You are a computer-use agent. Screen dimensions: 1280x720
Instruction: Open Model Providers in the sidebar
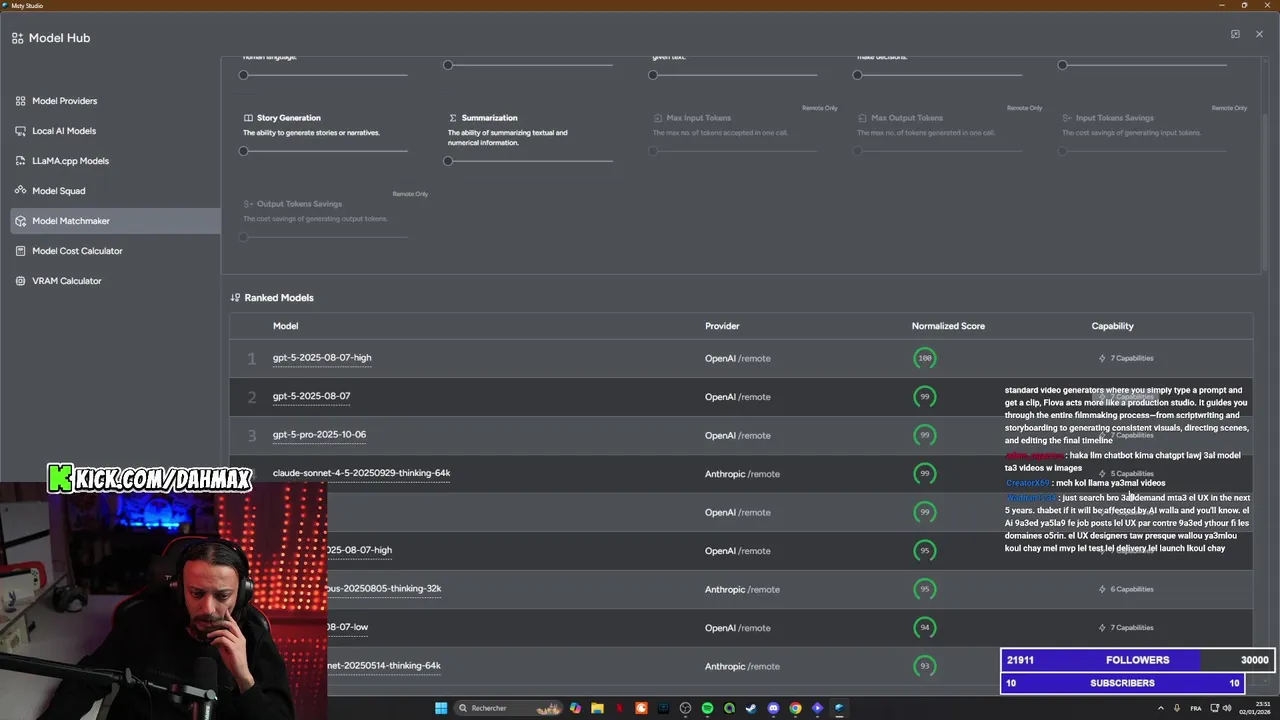[x=64, y=101]
